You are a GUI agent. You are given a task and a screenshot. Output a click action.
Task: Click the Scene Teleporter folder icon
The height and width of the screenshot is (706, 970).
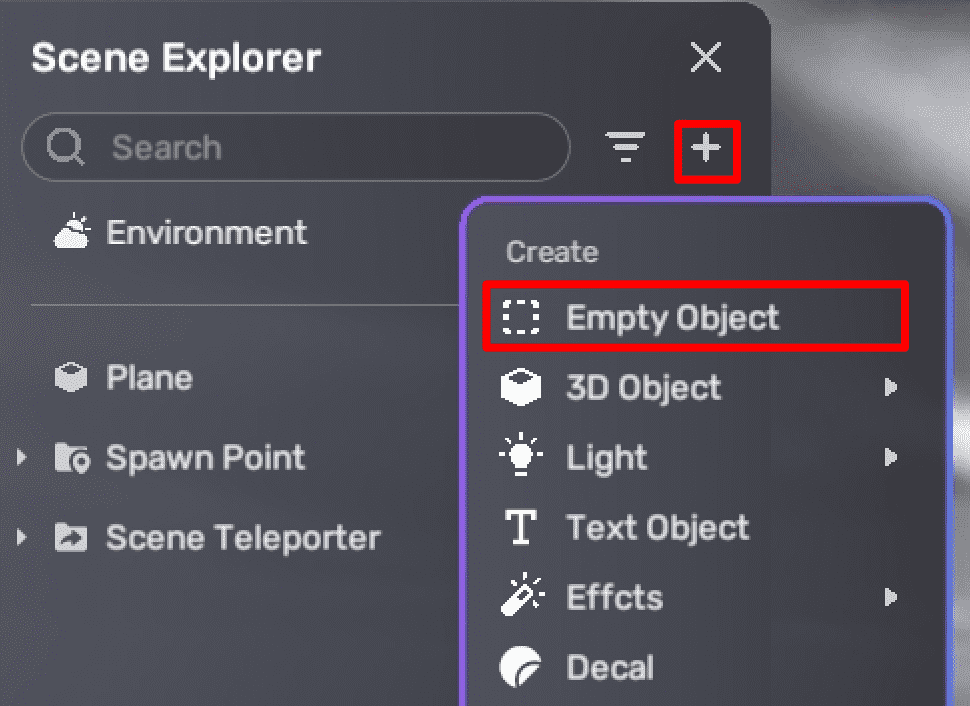71,538
